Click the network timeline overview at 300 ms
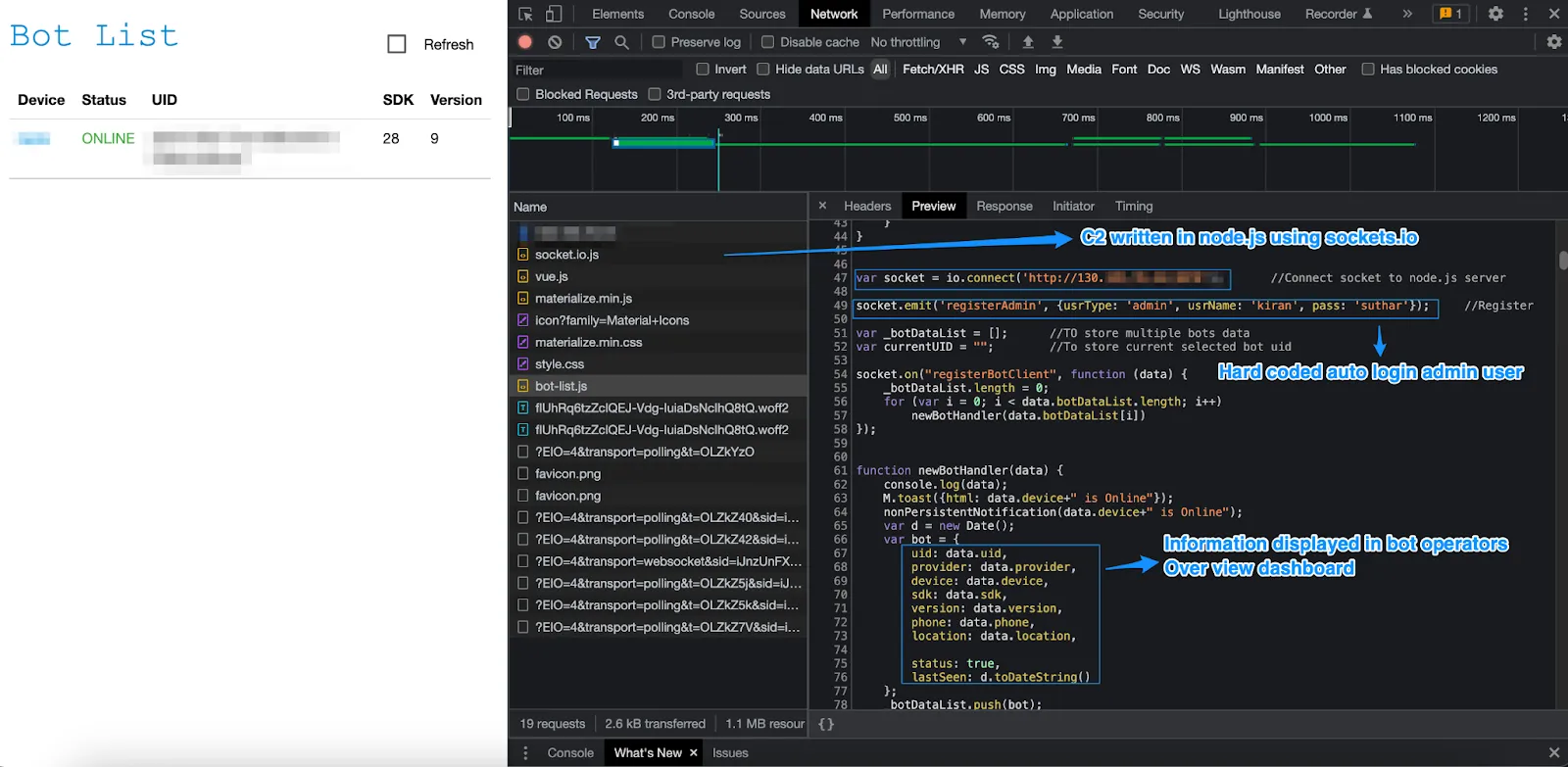The height and width of the screenshot is (767, 1568). 740,118
